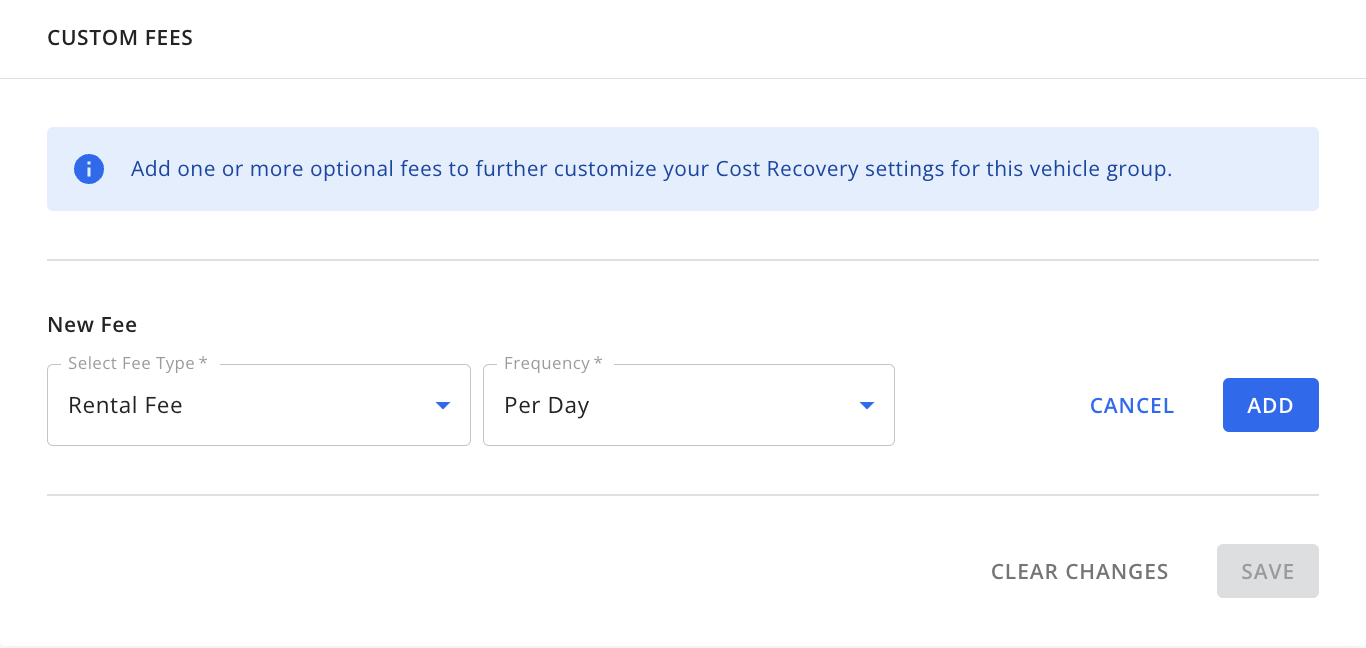Click the Select Fee Type dropdown arrow

(x=443, y=405)
